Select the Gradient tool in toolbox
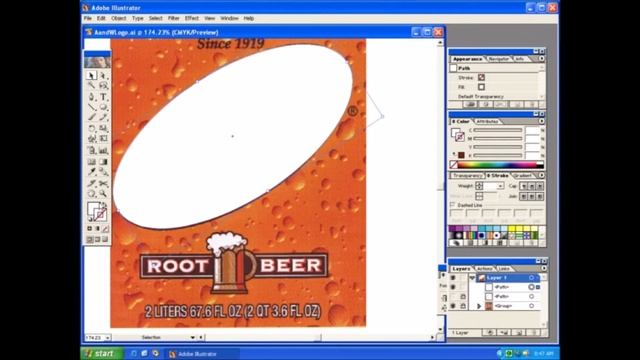 pos(103,162)
